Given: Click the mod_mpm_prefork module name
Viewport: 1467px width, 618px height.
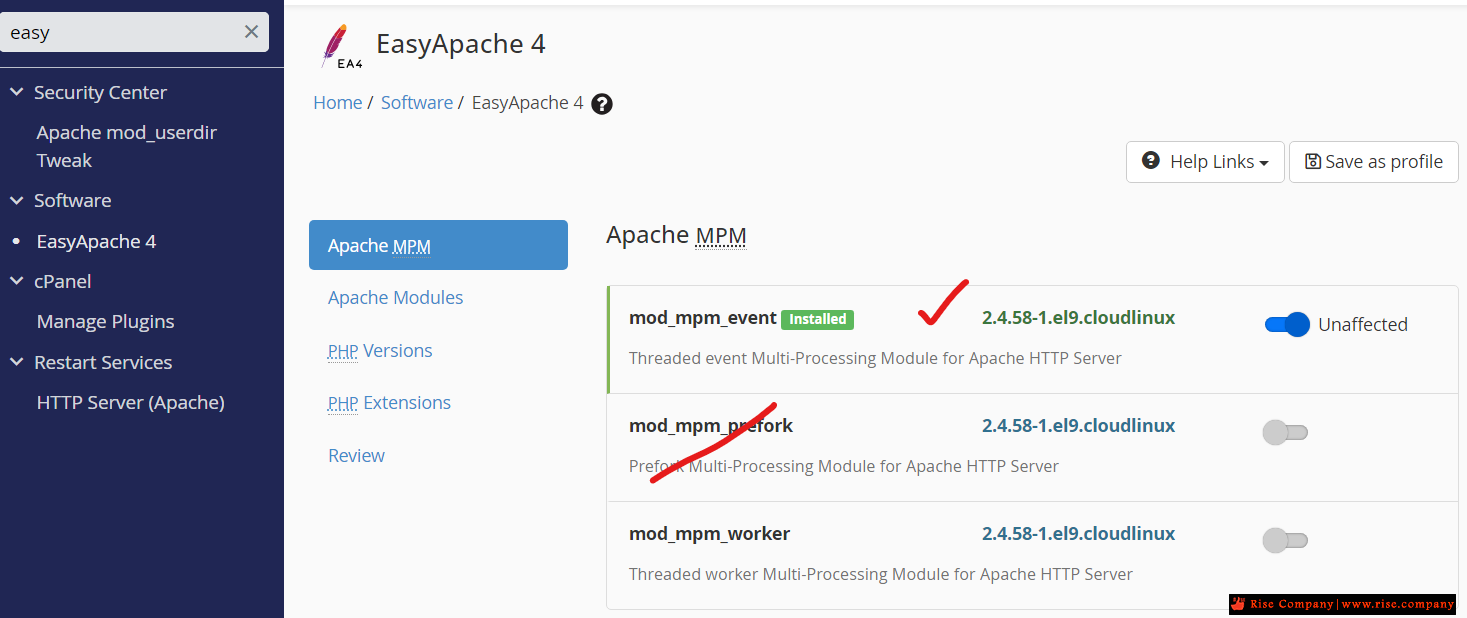Looking at the screenshot, I should pyautogui.click(x=711, y=426).
